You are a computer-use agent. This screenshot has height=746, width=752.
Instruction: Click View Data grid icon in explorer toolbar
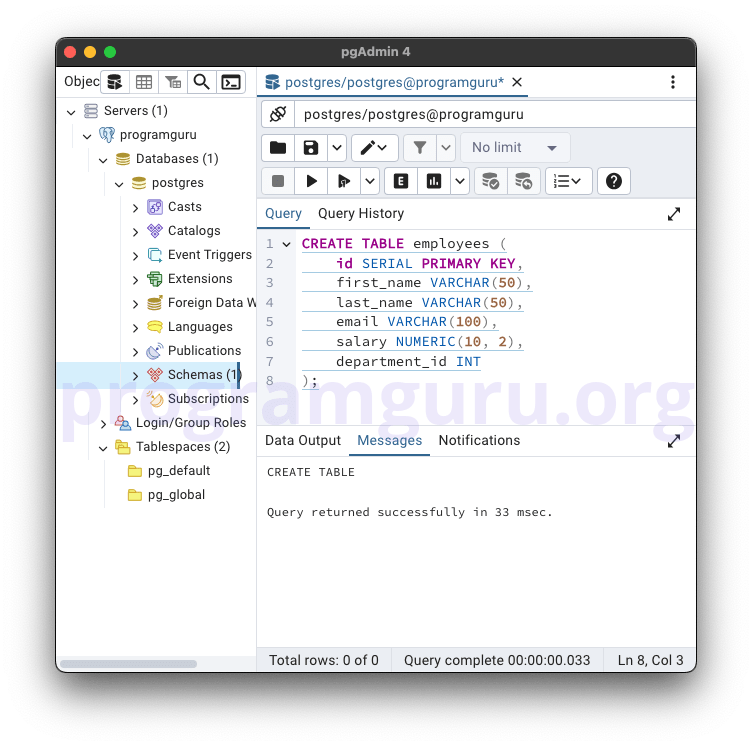(x=144, y=82)
